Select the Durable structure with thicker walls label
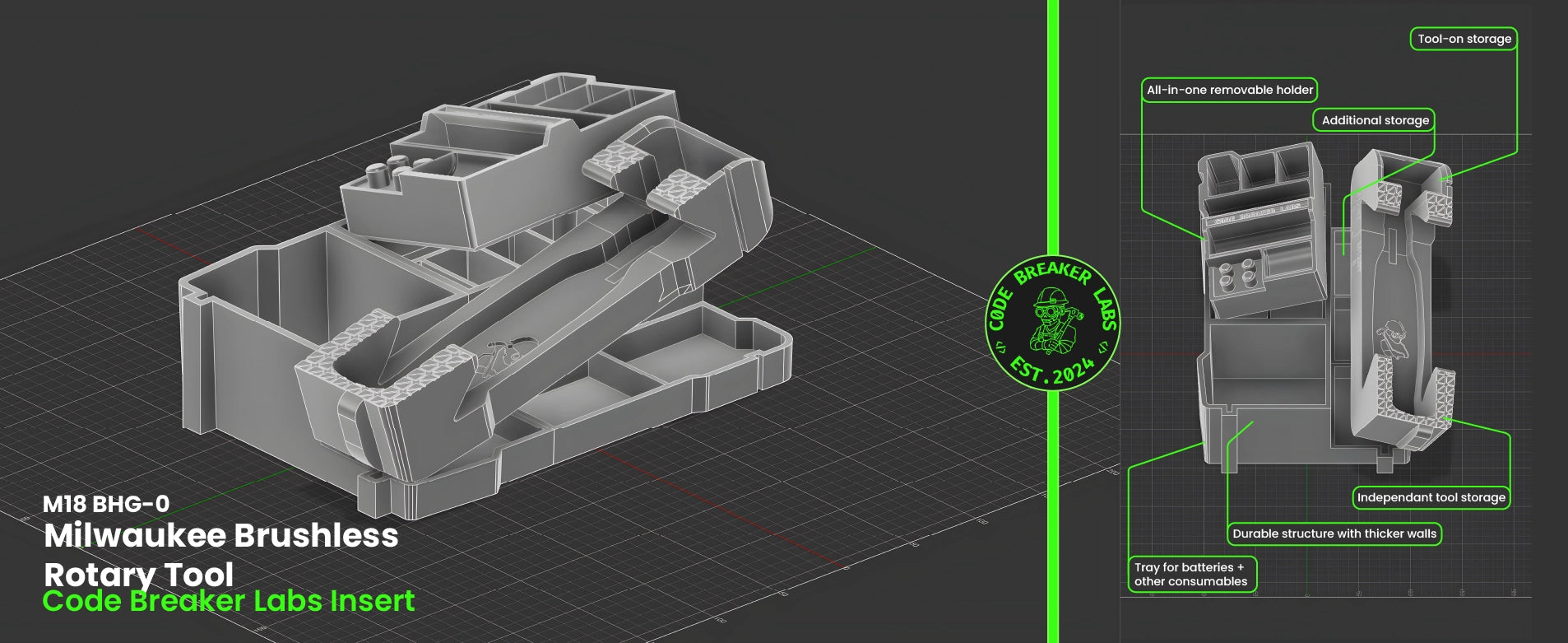The width and height of the screenshot is (1568, 643). click(1334, 534)
